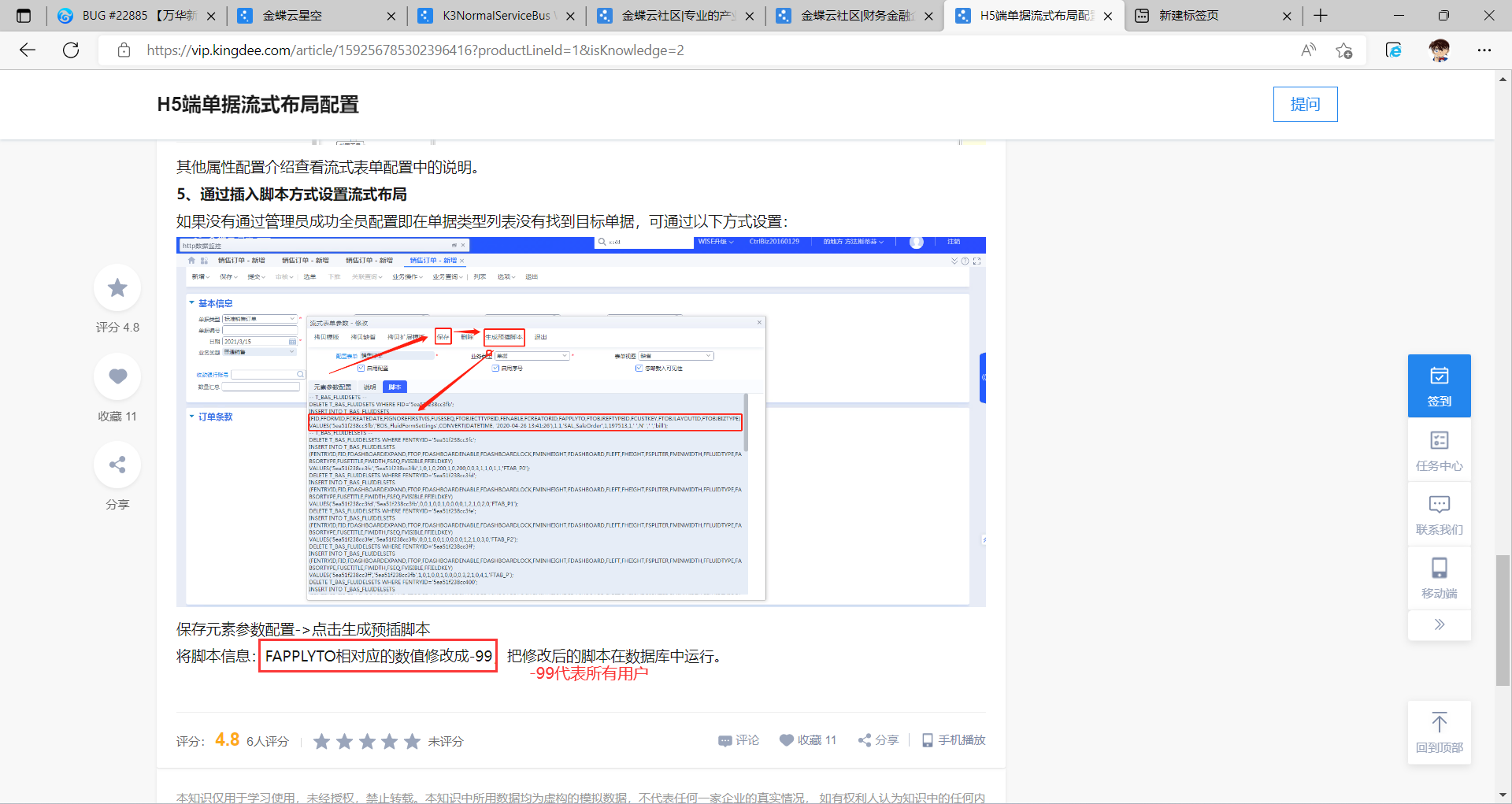
Task: Click the fifth rating star
Action: 412,741
